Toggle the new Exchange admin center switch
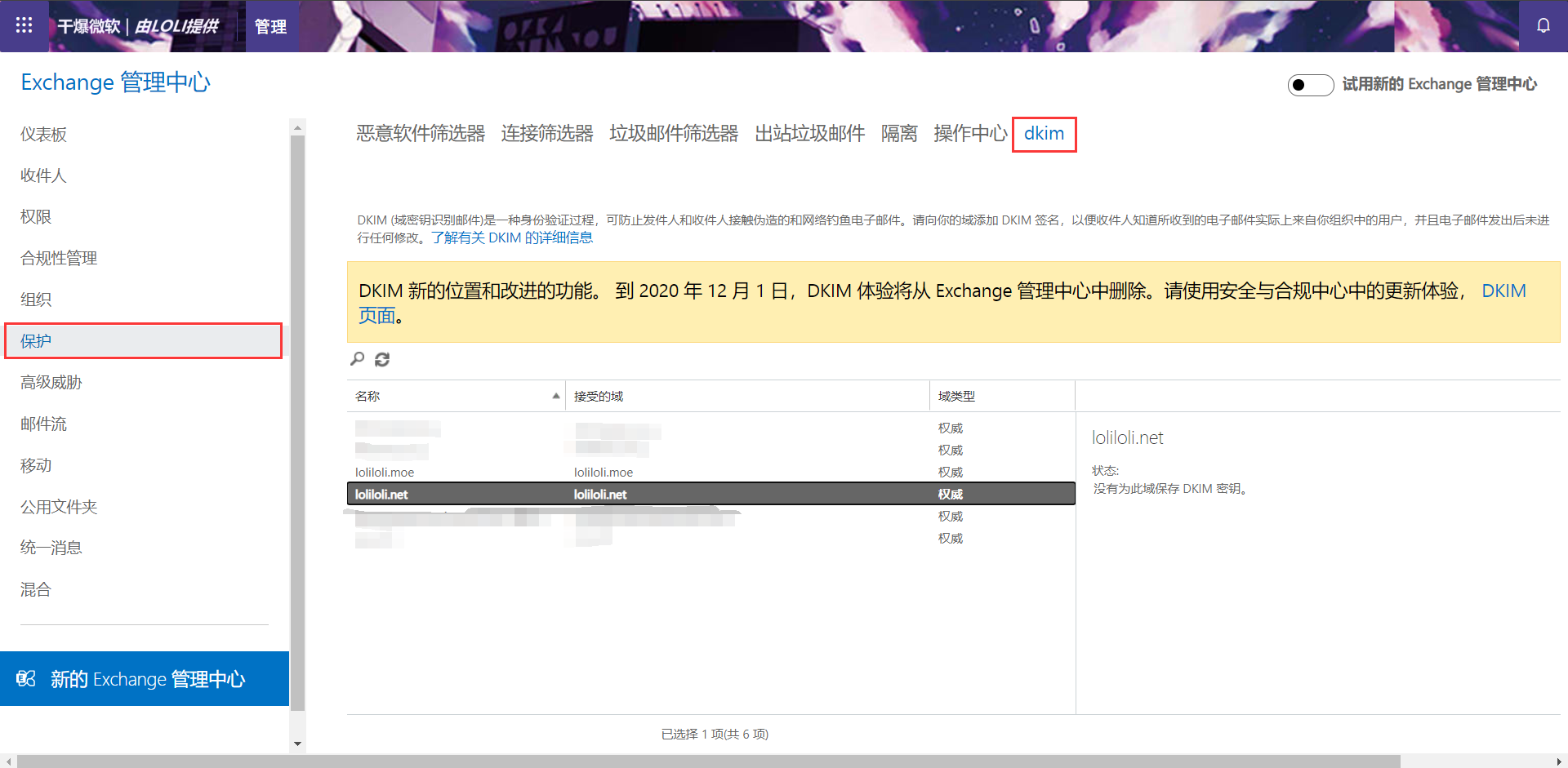 (1310, 85)
